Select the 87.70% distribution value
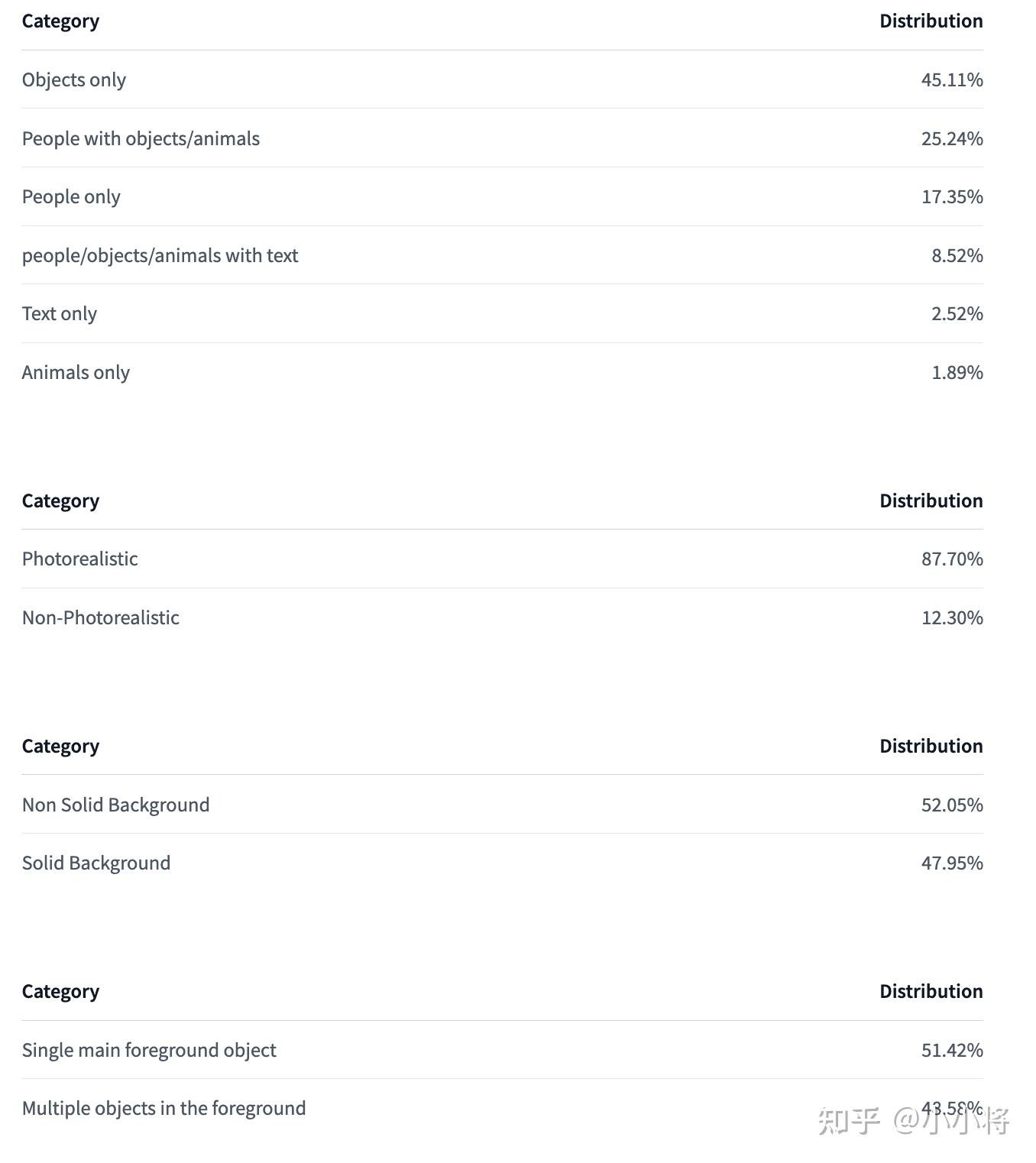 pos(952,559)
